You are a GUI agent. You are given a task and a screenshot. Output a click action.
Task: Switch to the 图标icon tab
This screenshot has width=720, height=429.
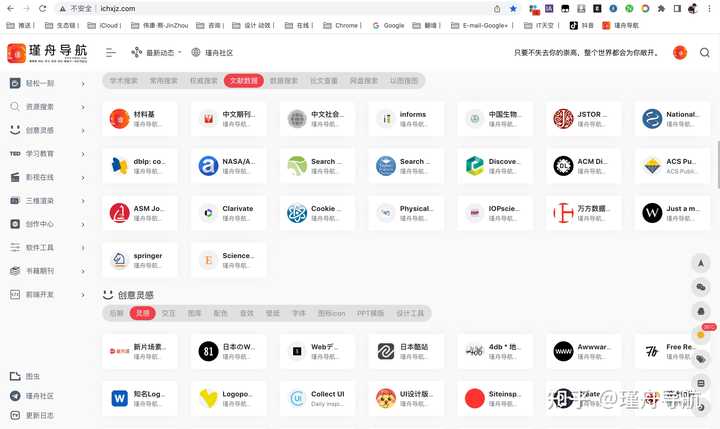point(332,313)
